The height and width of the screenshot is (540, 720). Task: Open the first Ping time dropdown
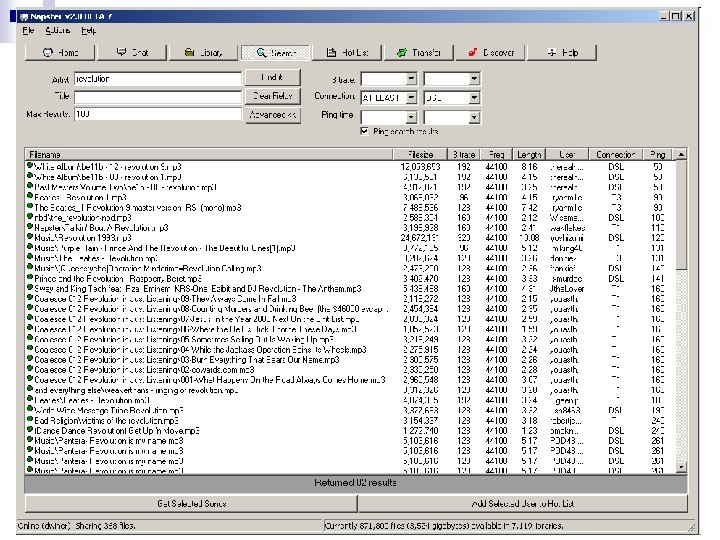click(411, 118)
